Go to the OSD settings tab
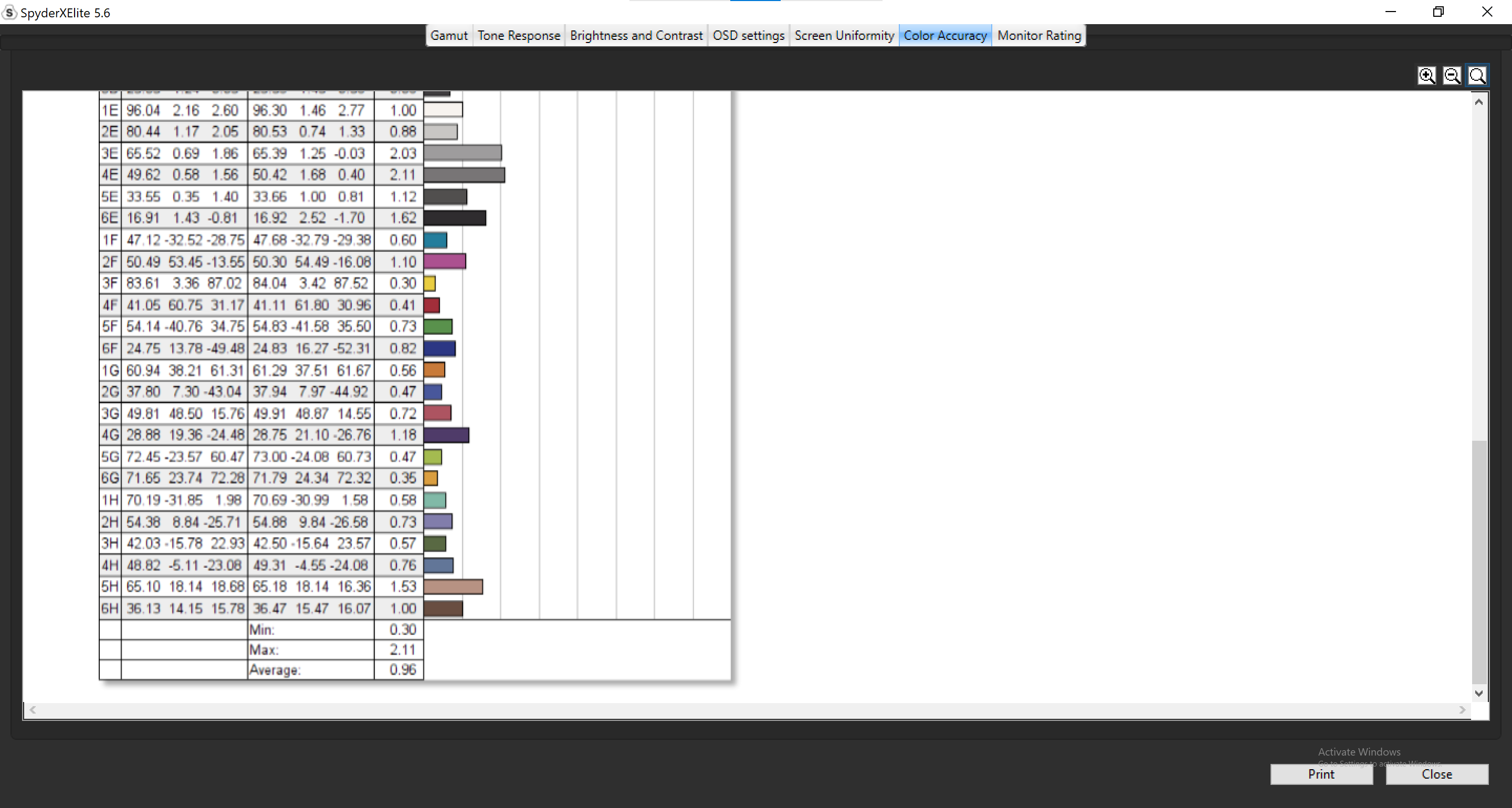This screenshot has height=808, width=1512. (748, 35)
